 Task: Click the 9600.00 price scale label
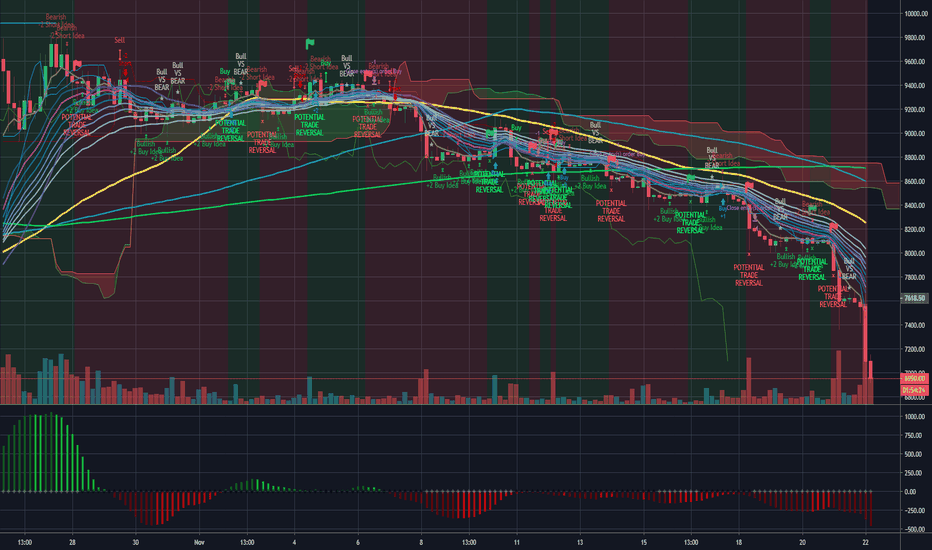point(915,61)
